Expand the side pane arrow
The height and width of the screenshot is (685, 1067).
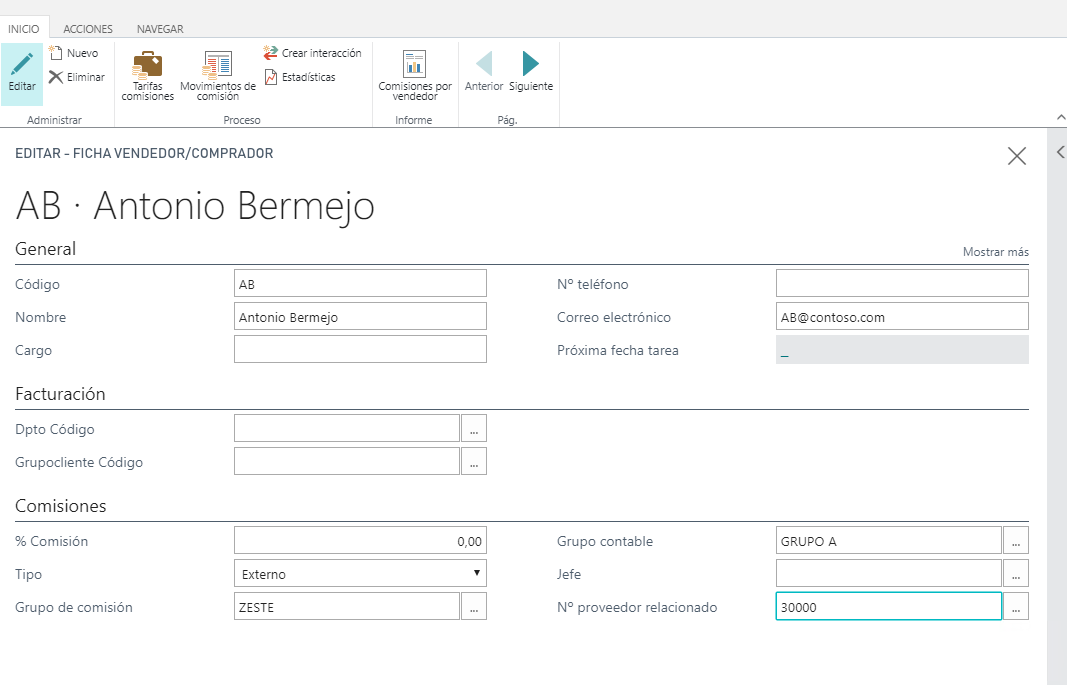tap(1060, 152)
